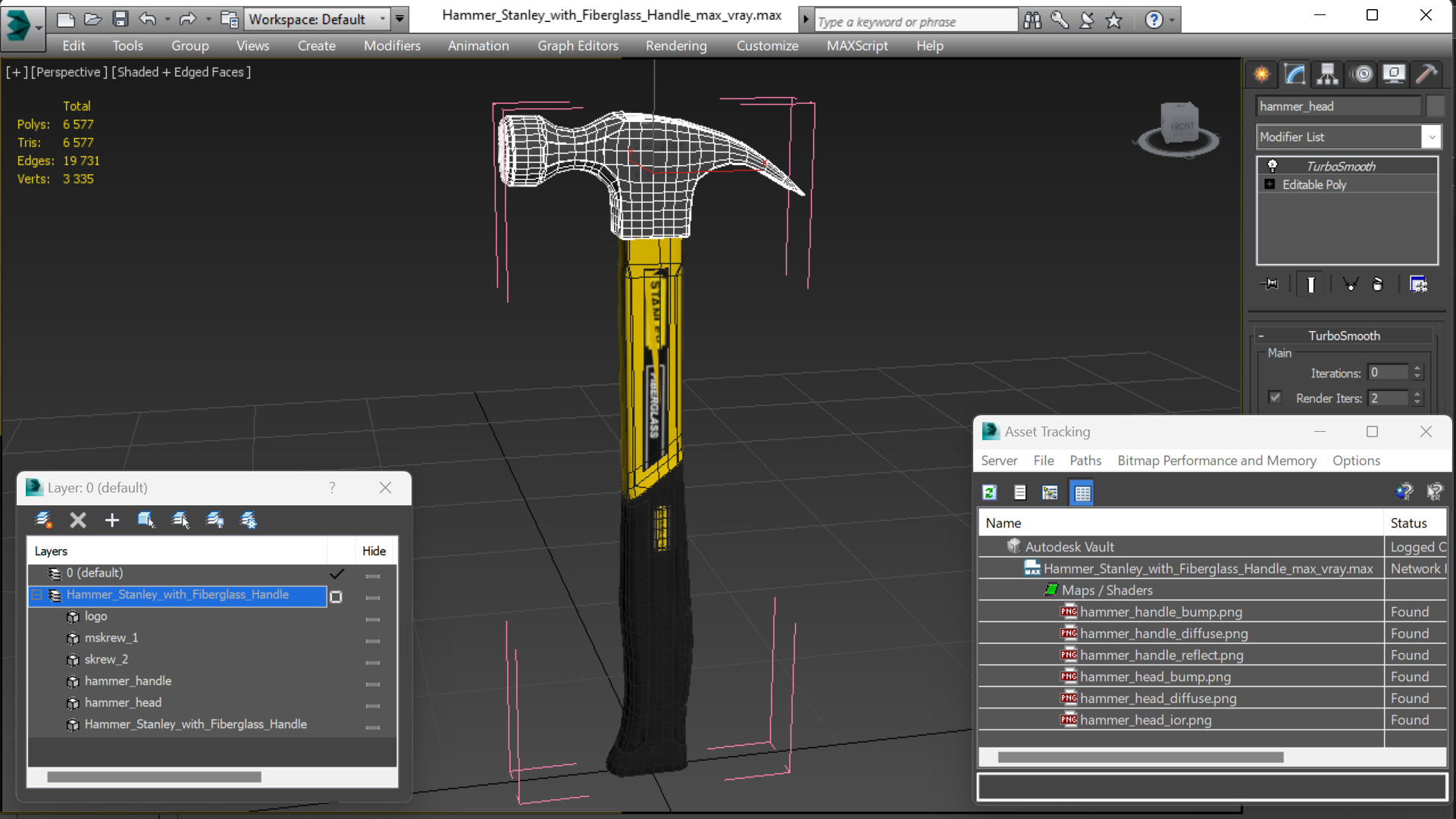This screenshot has height=819, width=1456.
Task: Add a new layer with plus icon
Action: [x=112, y=520]
